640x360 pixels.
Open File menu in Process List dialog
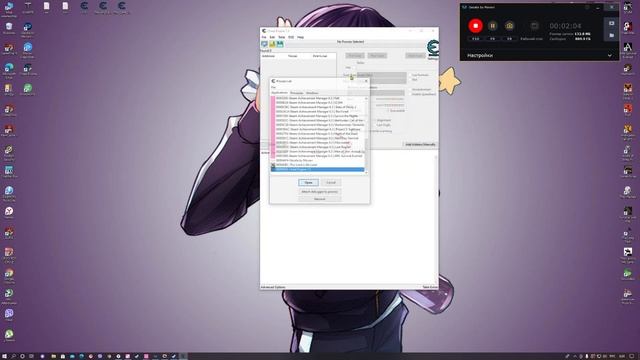pos(273,87)
